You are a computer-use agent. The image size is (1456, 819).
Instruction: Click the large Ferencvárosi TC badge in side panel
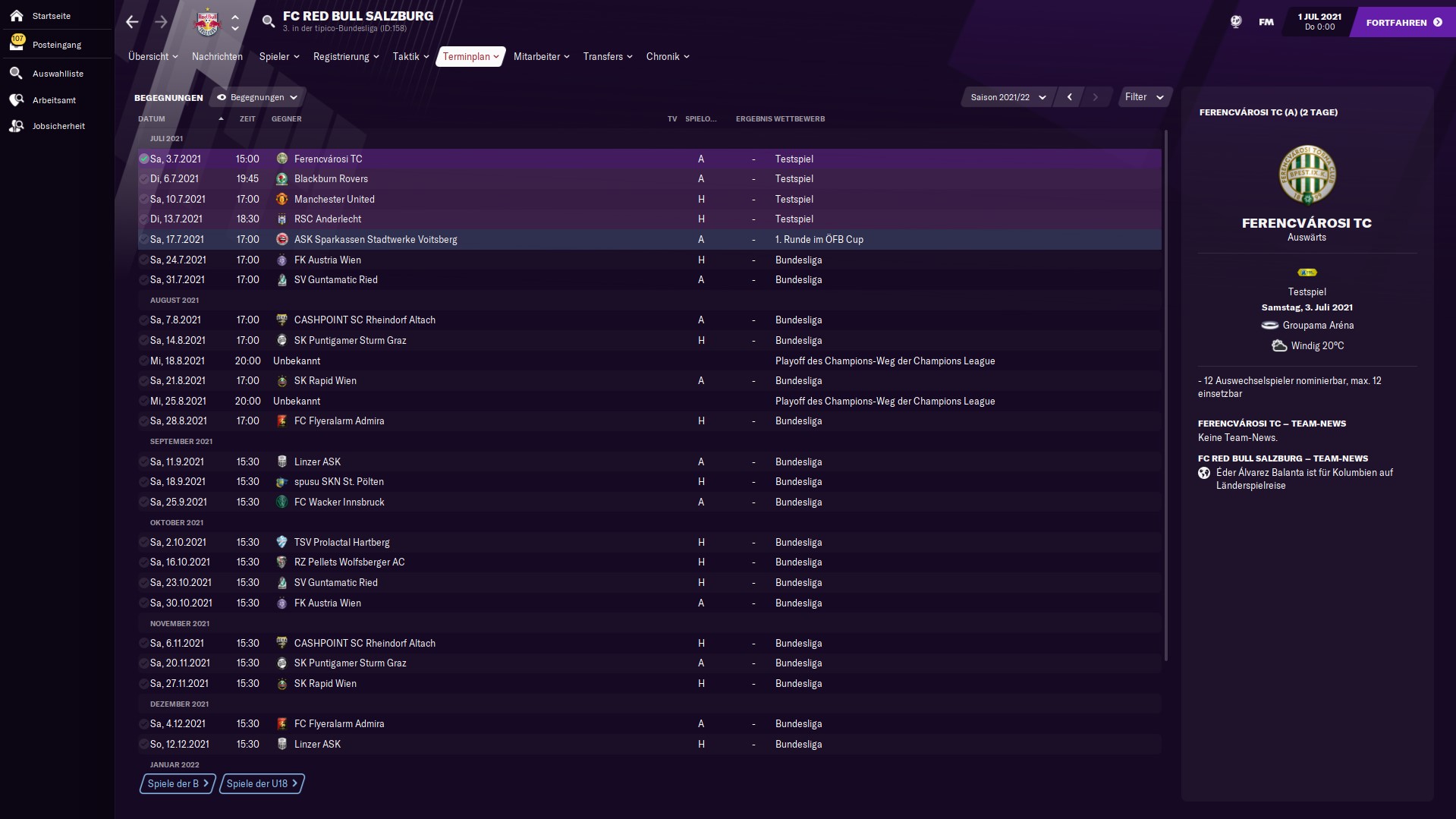(1307, 175)
